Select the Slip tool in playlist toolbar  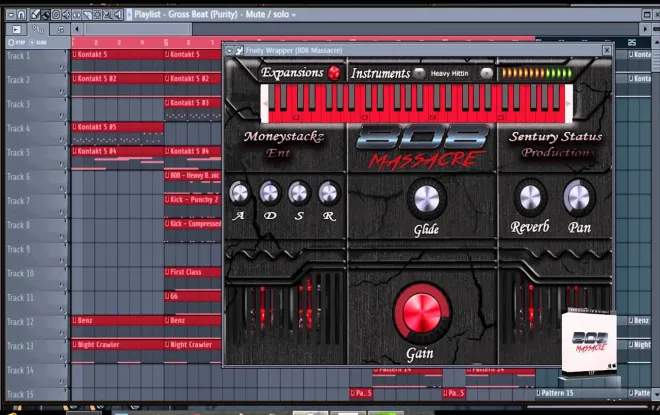click(77, 15)
